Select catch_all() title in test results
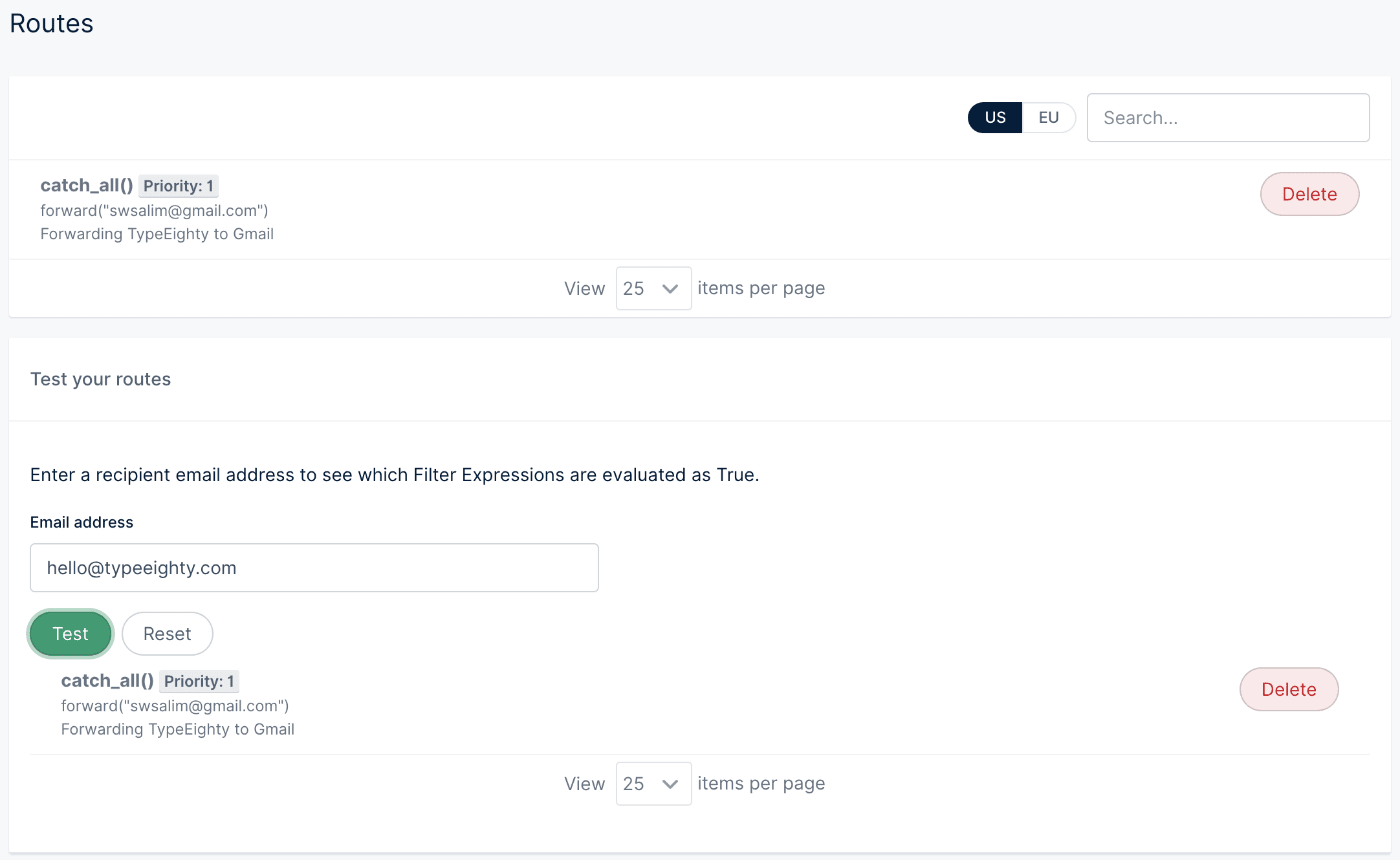This screenshot has width=1400, height=860. 108,681
